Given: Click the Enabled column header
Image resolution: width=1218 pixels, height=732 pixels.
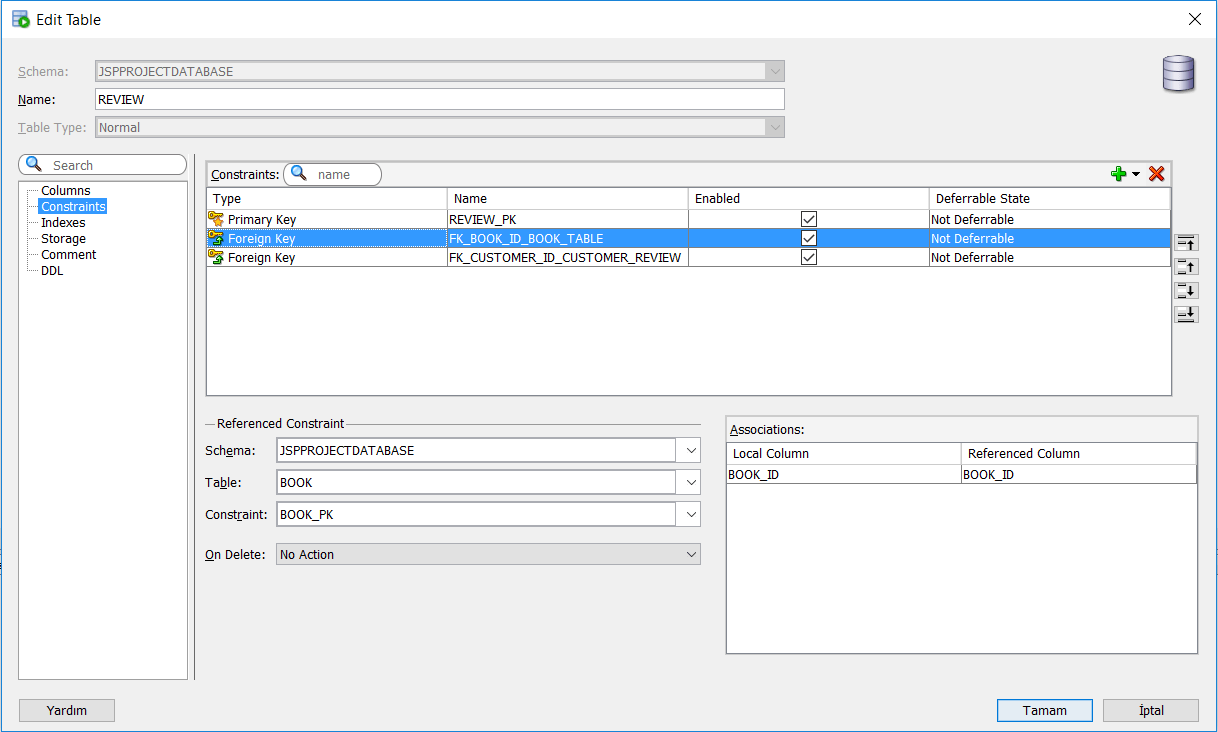Looking at the screenshot, I should tap(809, 198).
